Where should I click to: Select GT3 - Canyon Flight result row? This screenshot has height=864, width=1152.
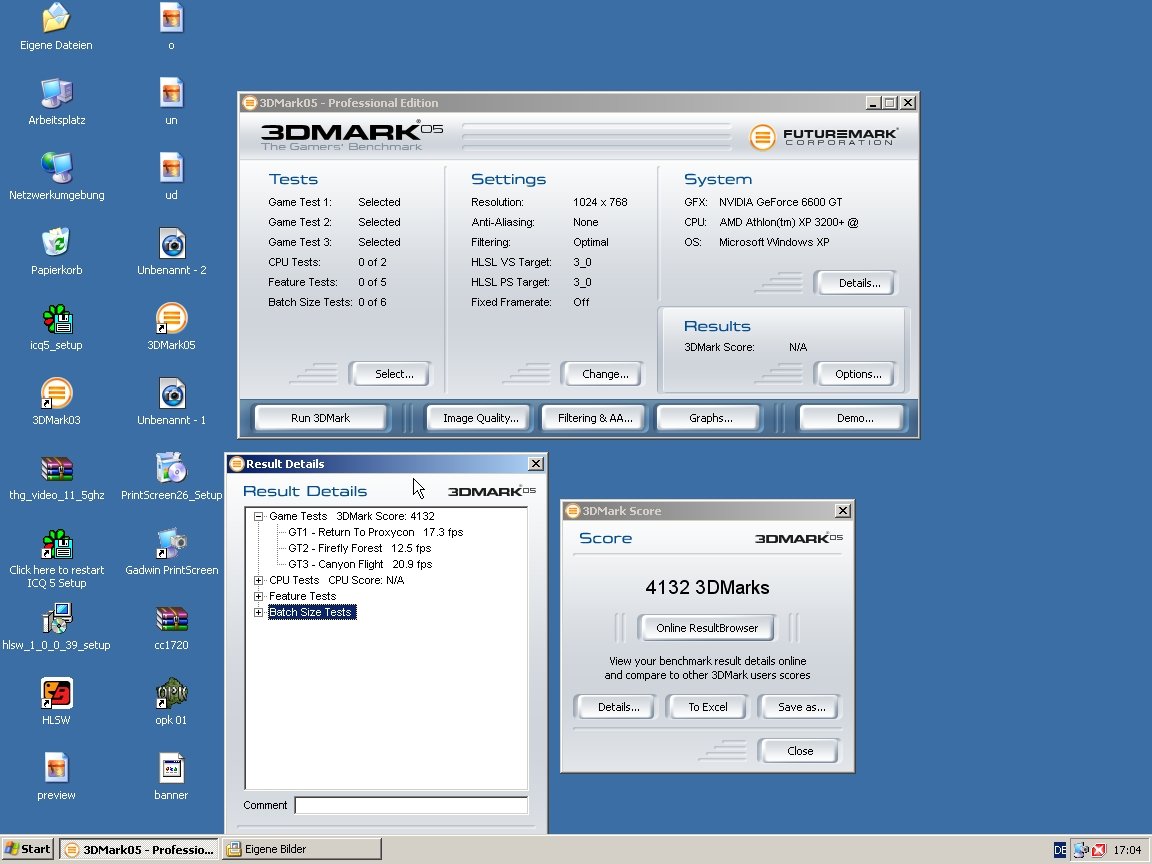[360, 565]
